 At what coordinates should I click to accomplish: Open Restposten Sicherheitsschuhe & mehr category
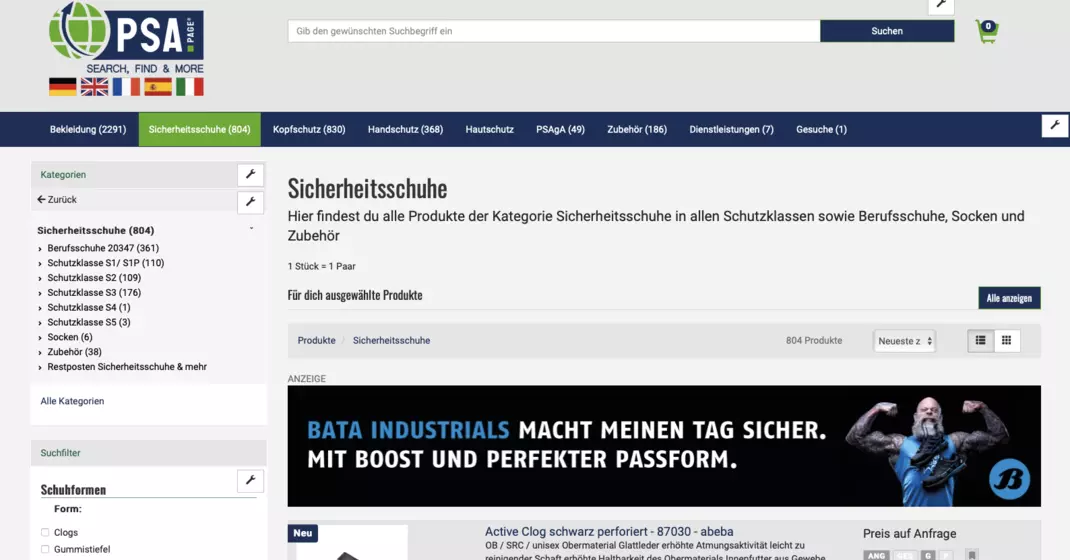point(126,367)
